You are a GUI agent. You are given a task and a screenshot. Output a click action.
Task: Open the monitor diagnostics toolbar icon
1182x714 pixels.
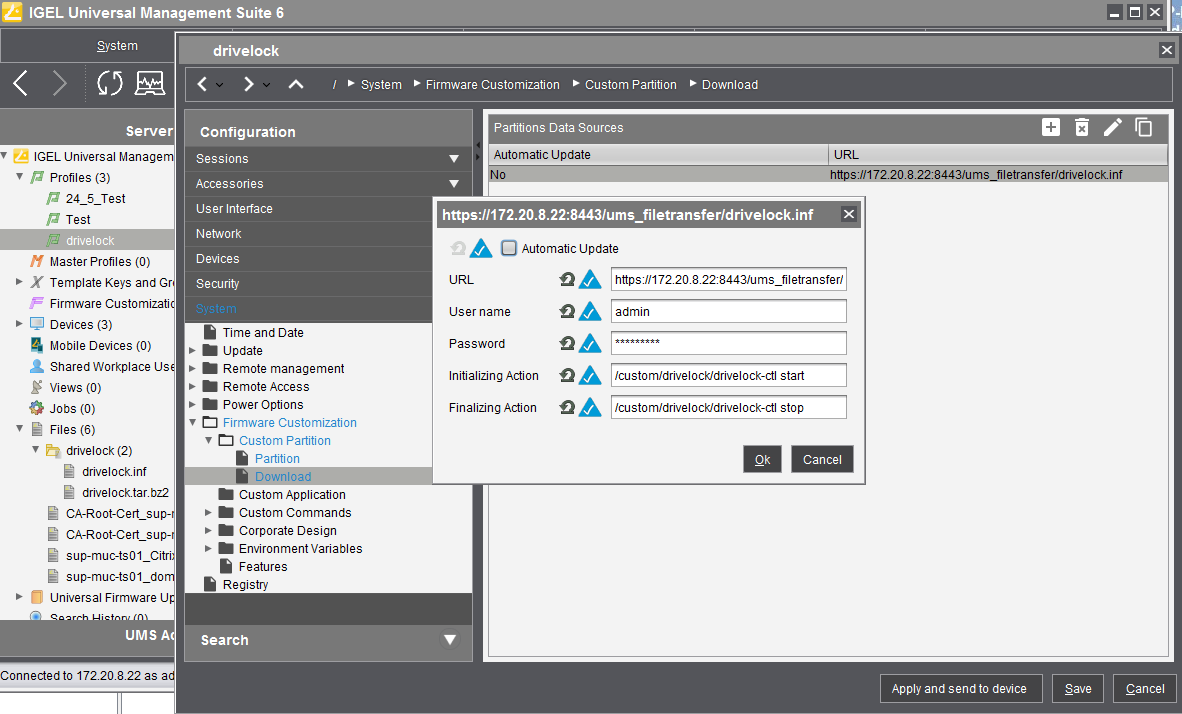[150, 83]
